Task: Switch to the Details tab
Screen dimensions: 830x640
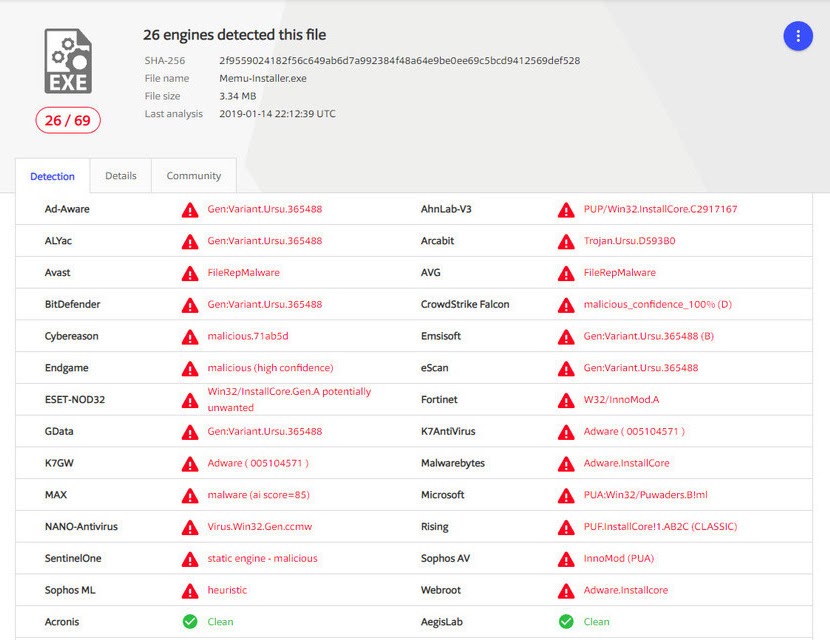Action: (120, 176)
